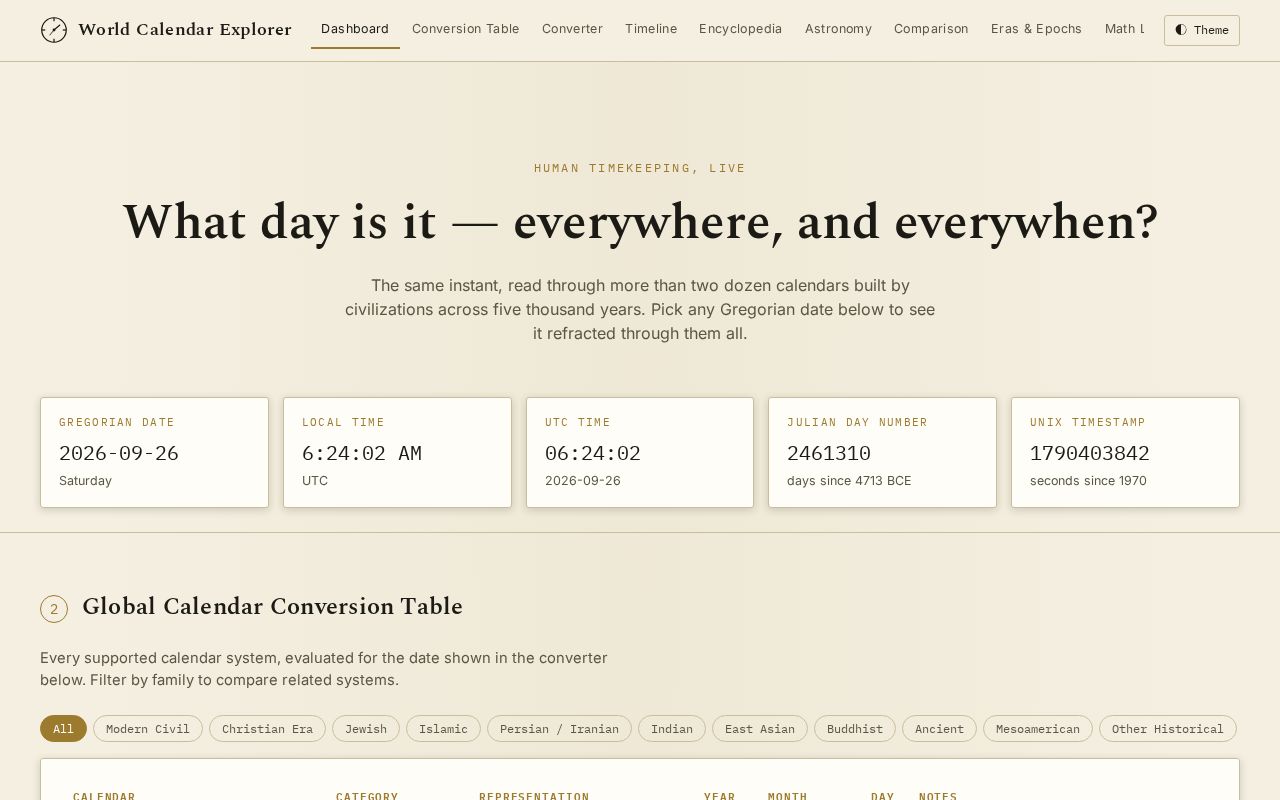The height and width of the screenshot is (800, 1280).
Task: Click the Unix Timestamp value 1790403842
Action: pyautogui.click(x=1090, y=453)
